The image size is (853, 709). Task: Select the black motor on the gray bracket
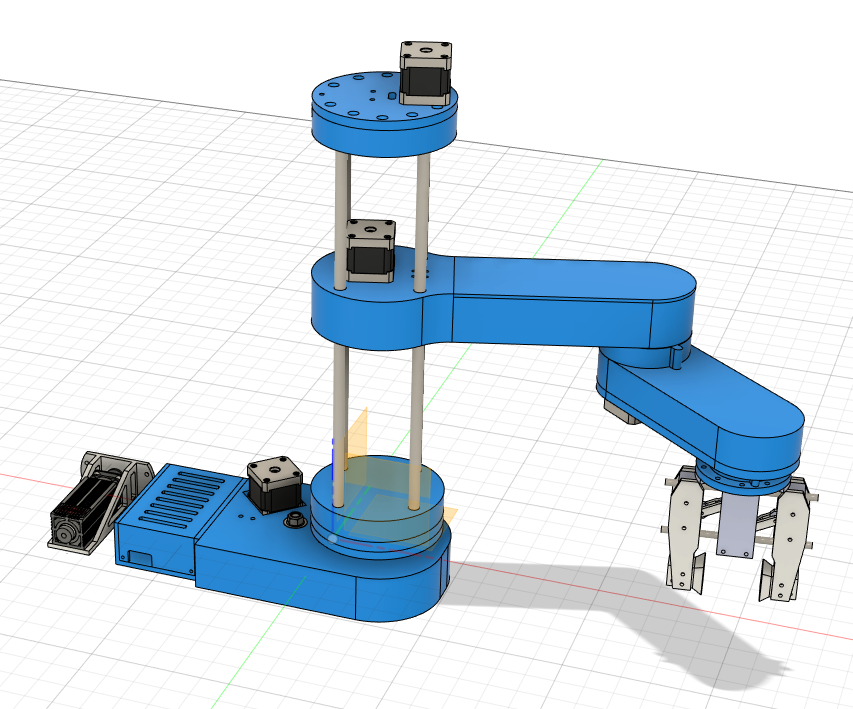tap(82, 511)
